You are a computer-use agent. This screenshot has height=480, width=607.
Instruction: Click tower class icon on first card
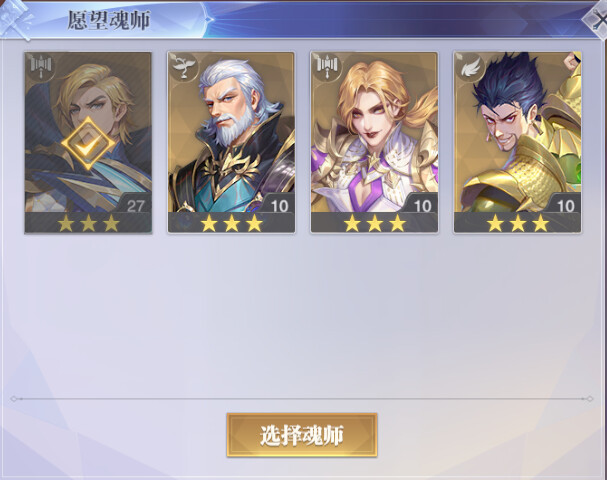[x=41, y=67]
